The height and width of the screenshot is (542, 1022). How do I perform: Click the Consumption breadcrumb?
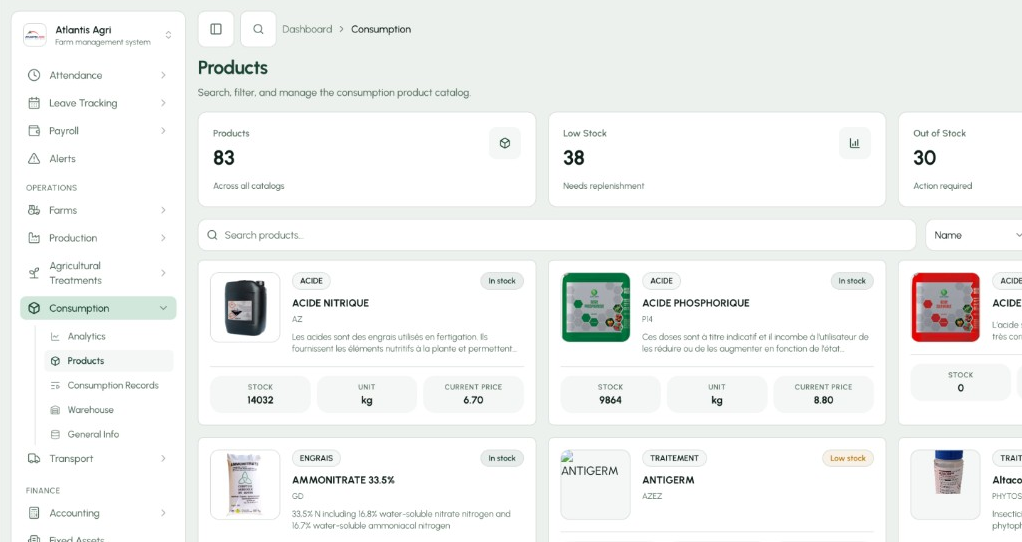click(381, 29)
